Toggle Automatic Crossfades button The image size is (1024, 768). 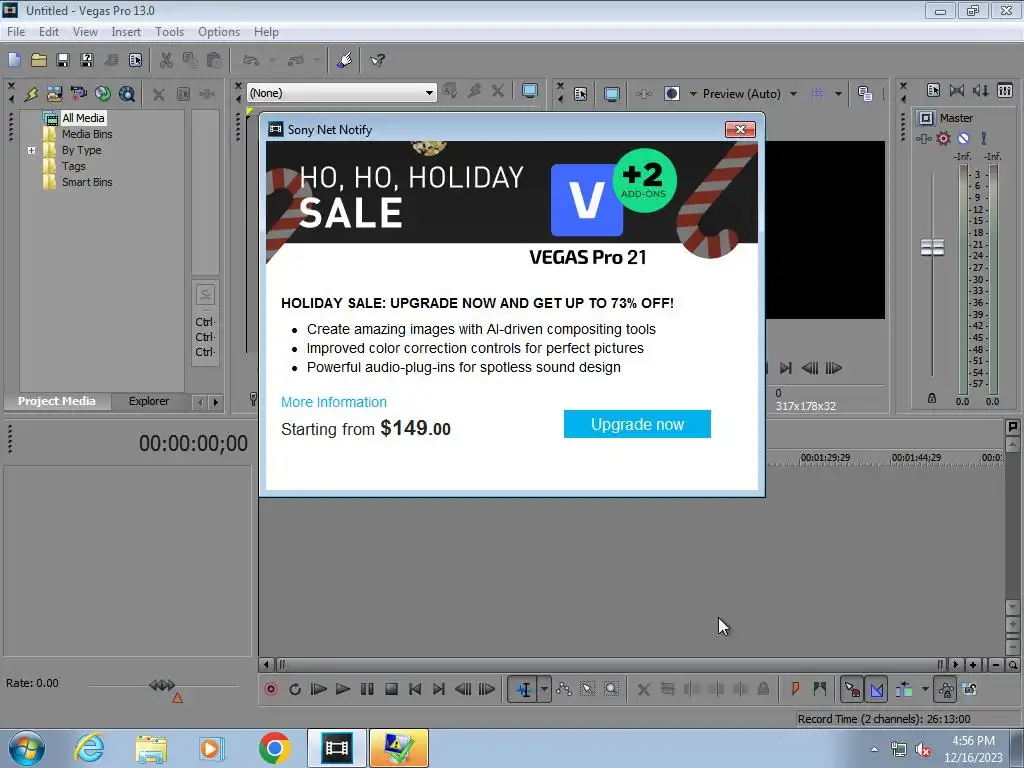pyautogui.click(x=876, y=689)
